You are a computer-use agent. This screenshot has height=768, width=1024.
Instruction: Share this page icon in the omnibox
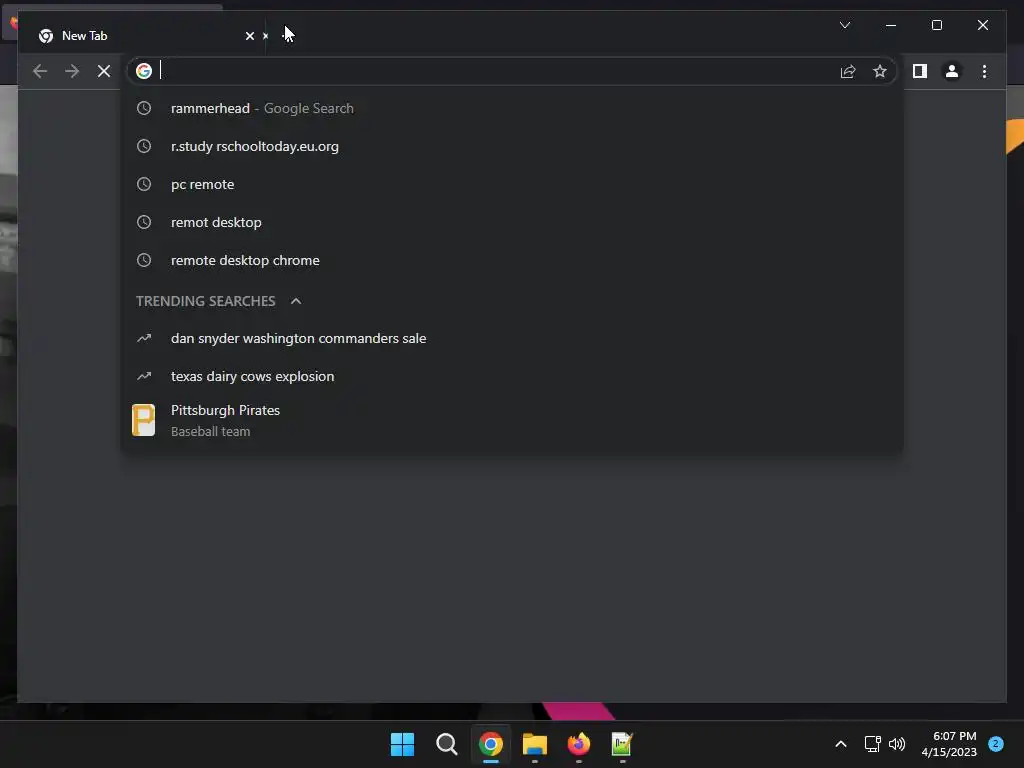point(848,71)
